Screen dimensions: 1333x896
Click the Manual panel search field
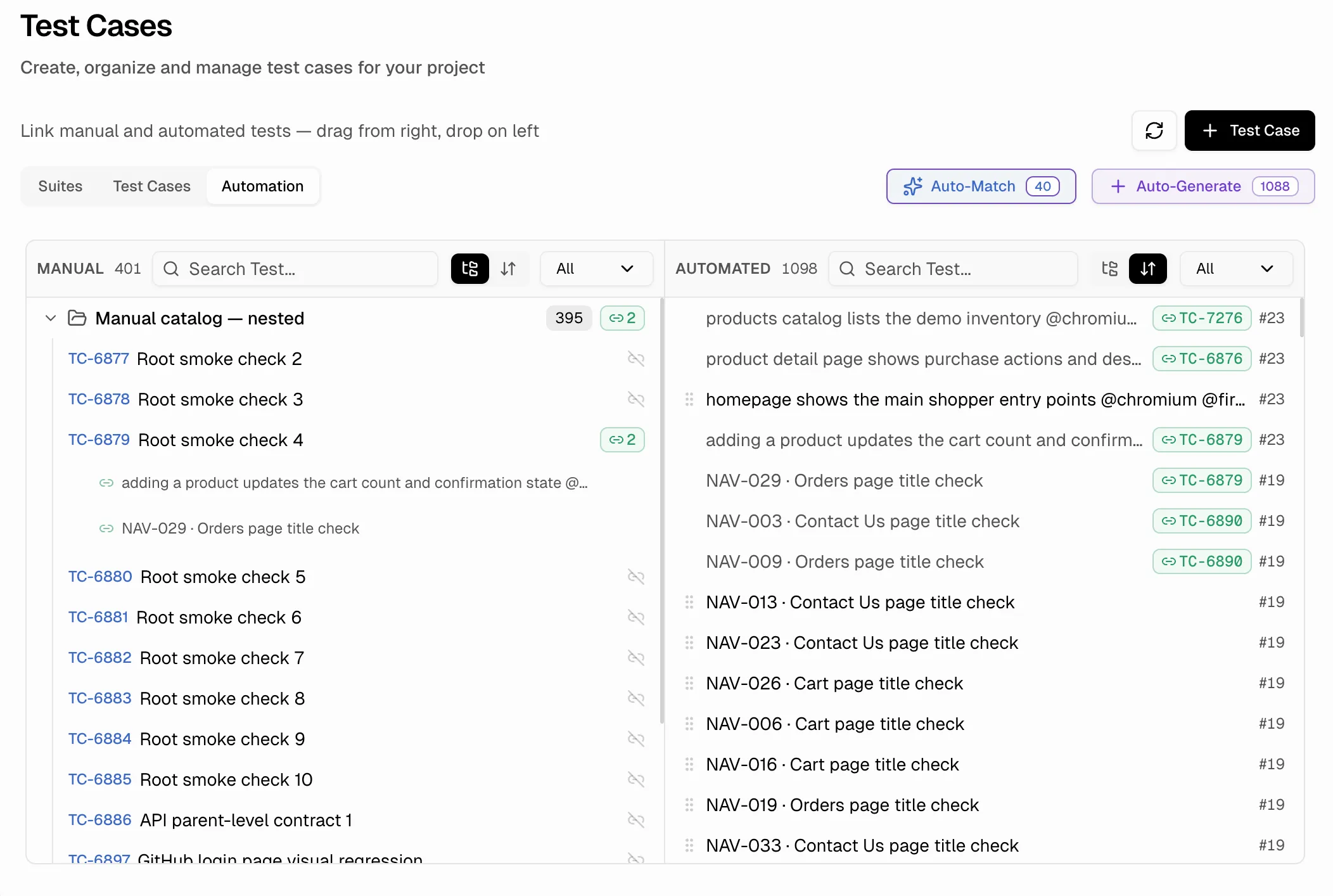pyautogui.click(x=295, y=268)
